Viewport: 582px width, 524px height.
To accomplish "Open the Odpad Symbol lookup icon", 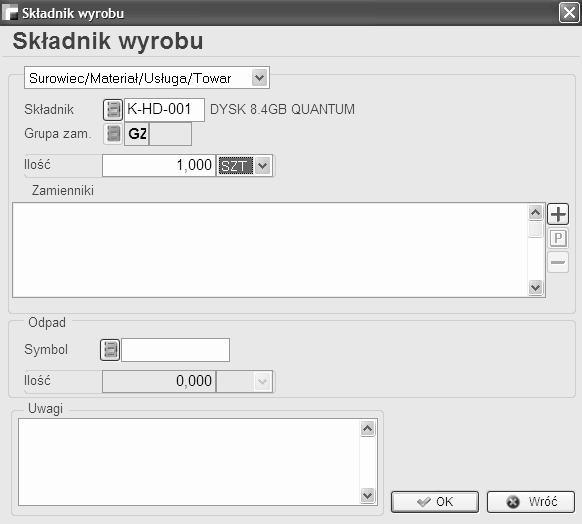I will (x=110, y=350).
